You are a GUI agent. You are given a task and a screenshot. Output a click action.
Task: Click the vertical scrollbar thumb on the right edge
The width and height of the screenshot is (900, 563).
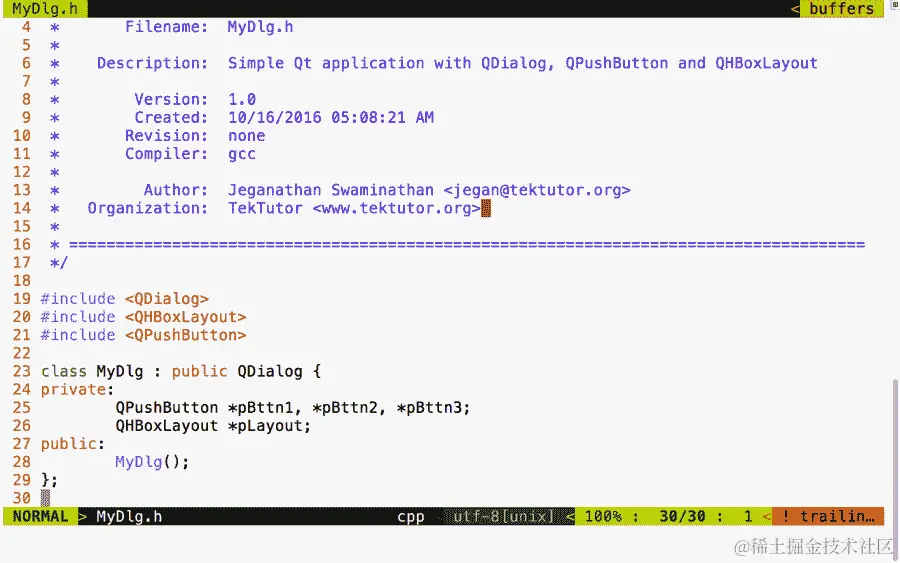pos(895,468)
